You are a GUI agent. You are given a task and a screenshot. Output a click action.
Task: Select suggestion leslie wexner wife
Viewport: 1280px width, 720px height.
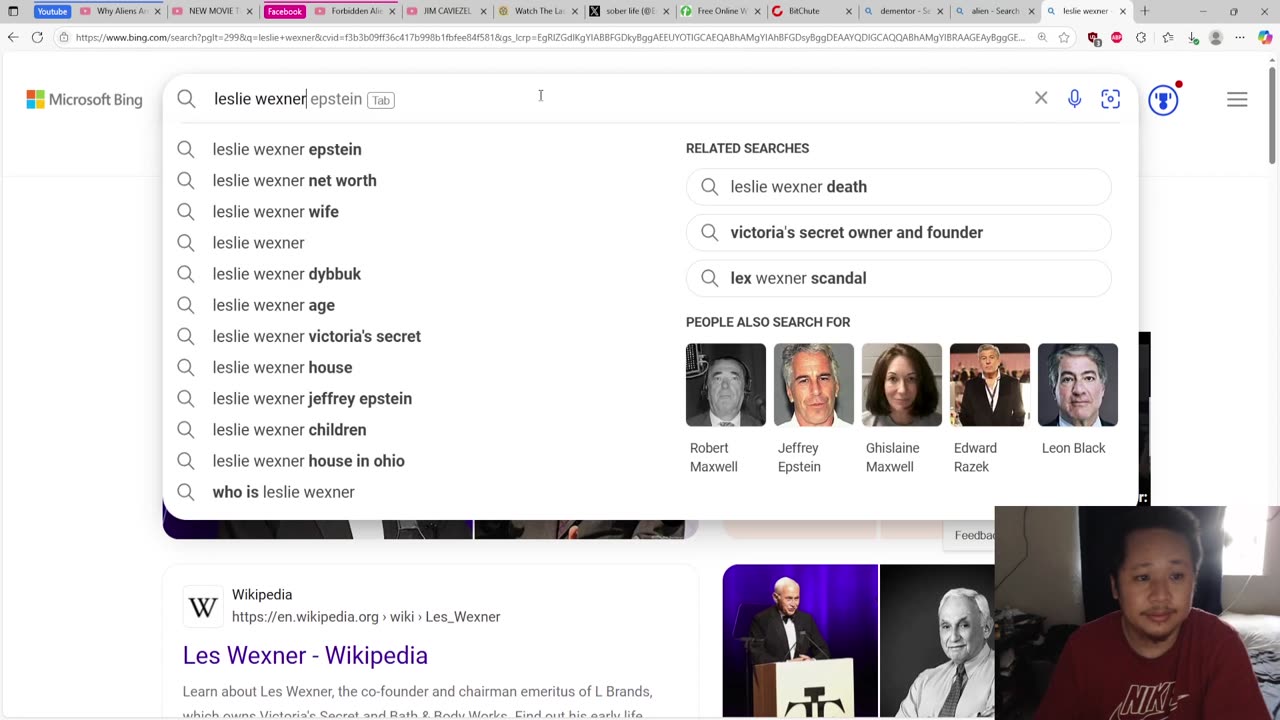pyautogui.click(x=275, y=211)
